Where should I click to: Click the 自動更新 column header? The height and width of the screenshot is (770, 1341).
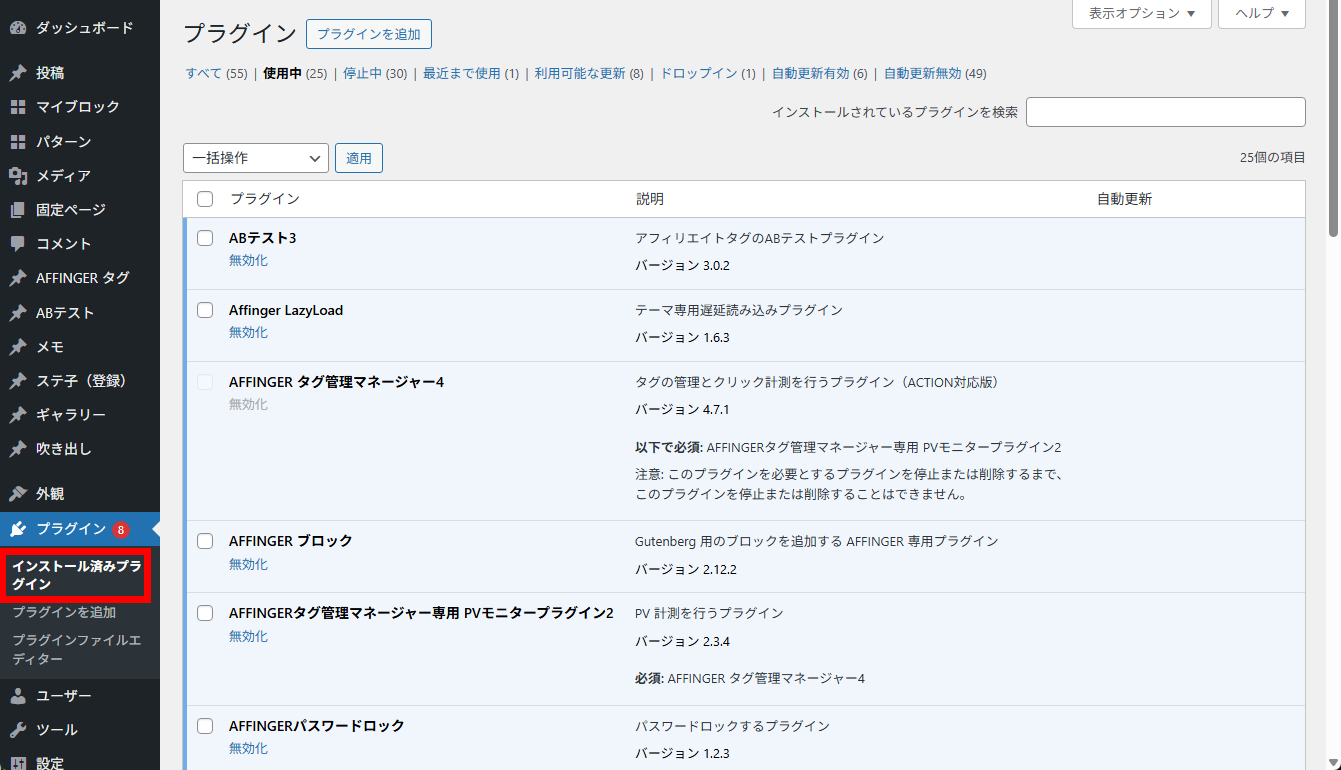tap(1124, 199)
